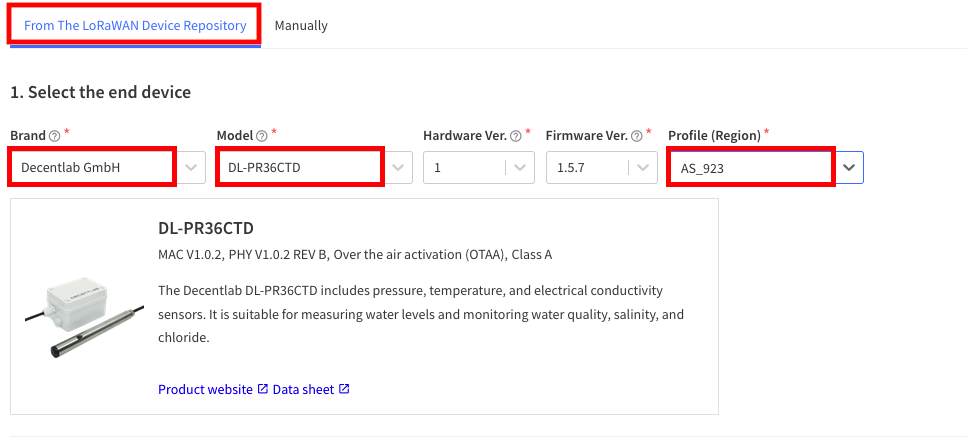Click external link icon after Data sheet
This screenshot has width=974, height=440.
coord(344,389)
